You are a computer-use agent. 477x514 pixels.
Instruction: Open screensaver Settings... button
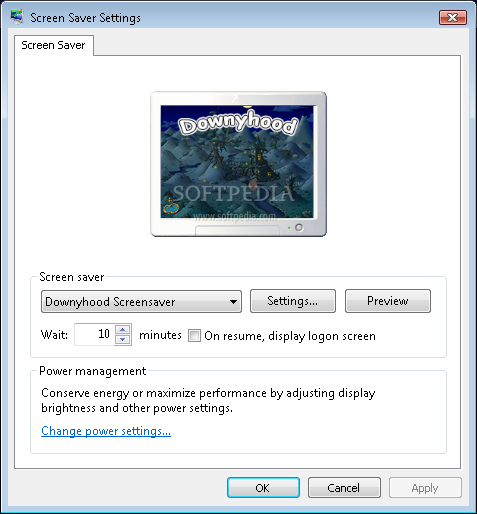[293, 301]
